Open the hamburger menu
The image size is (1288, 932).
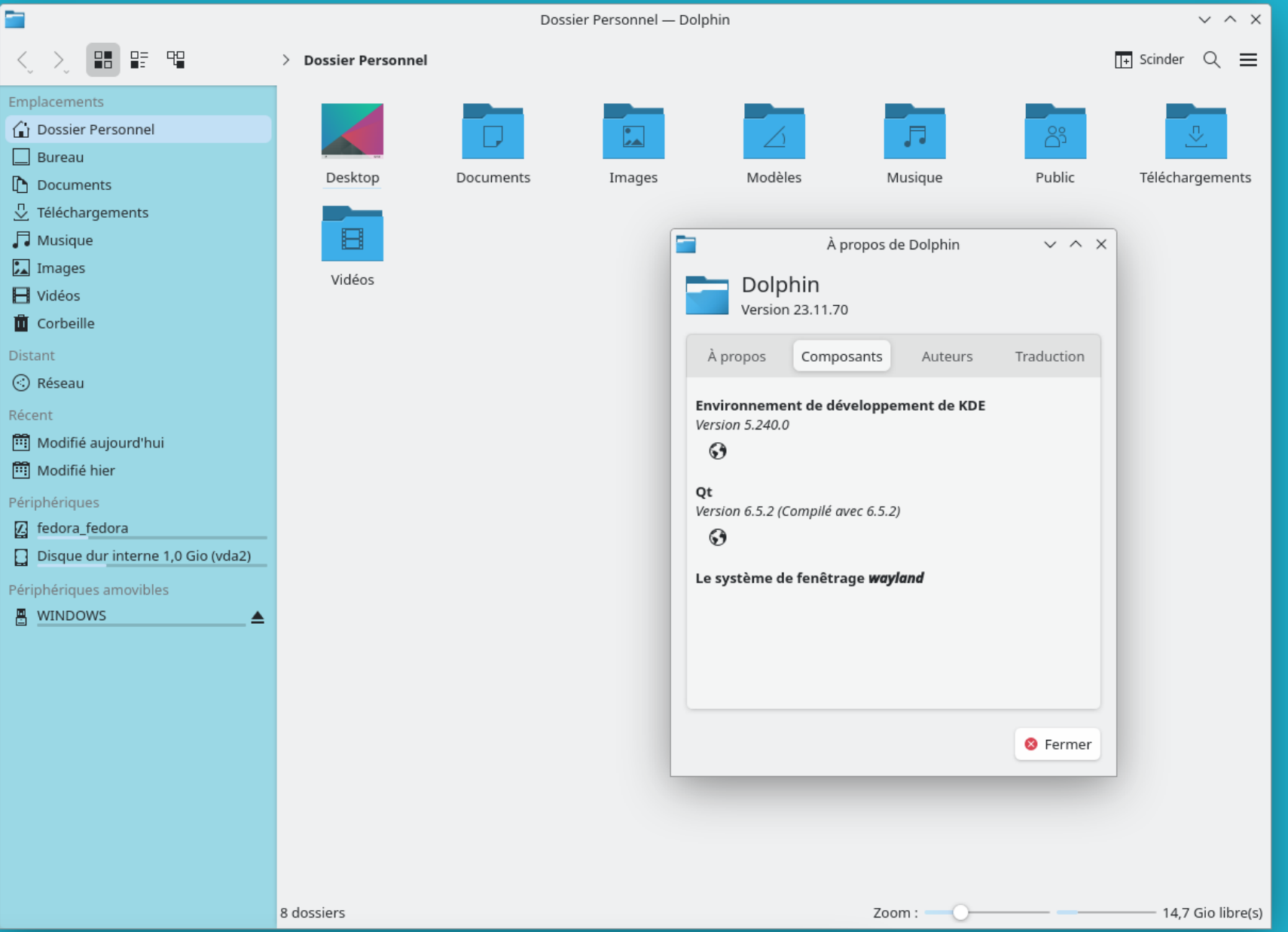pyautogui.click(x=1248, y=60)
